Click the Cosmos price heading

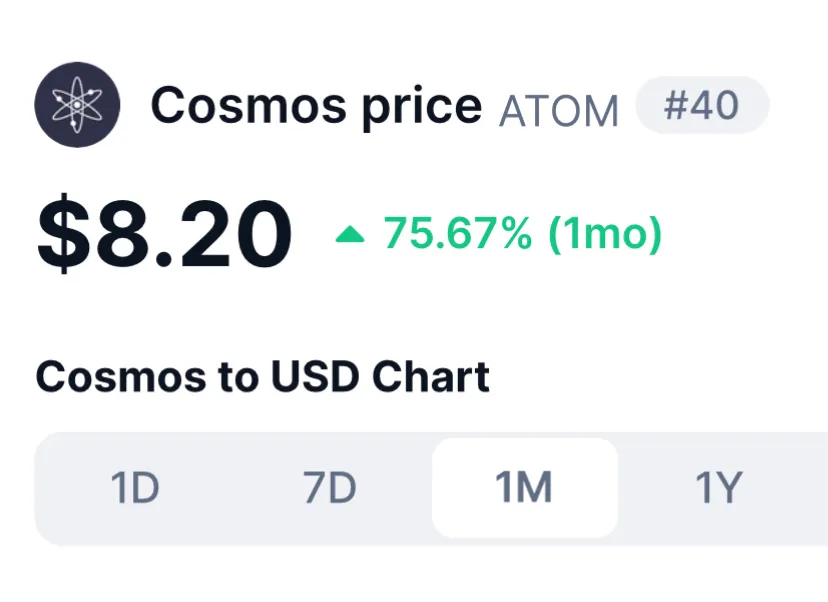click(316, 107)
